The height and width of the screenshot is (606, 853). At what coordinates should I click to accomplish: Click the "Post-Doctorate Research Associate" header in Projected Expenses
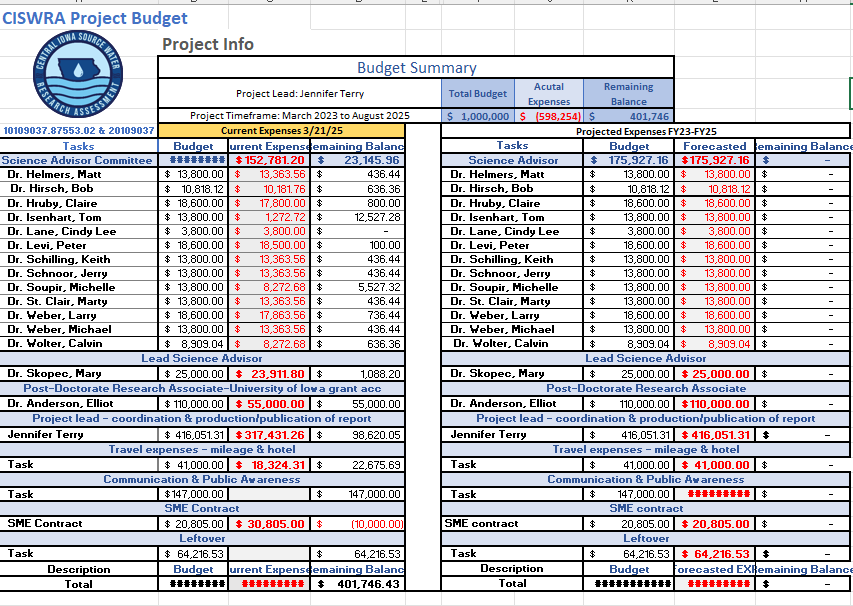[x=646, y=388]
